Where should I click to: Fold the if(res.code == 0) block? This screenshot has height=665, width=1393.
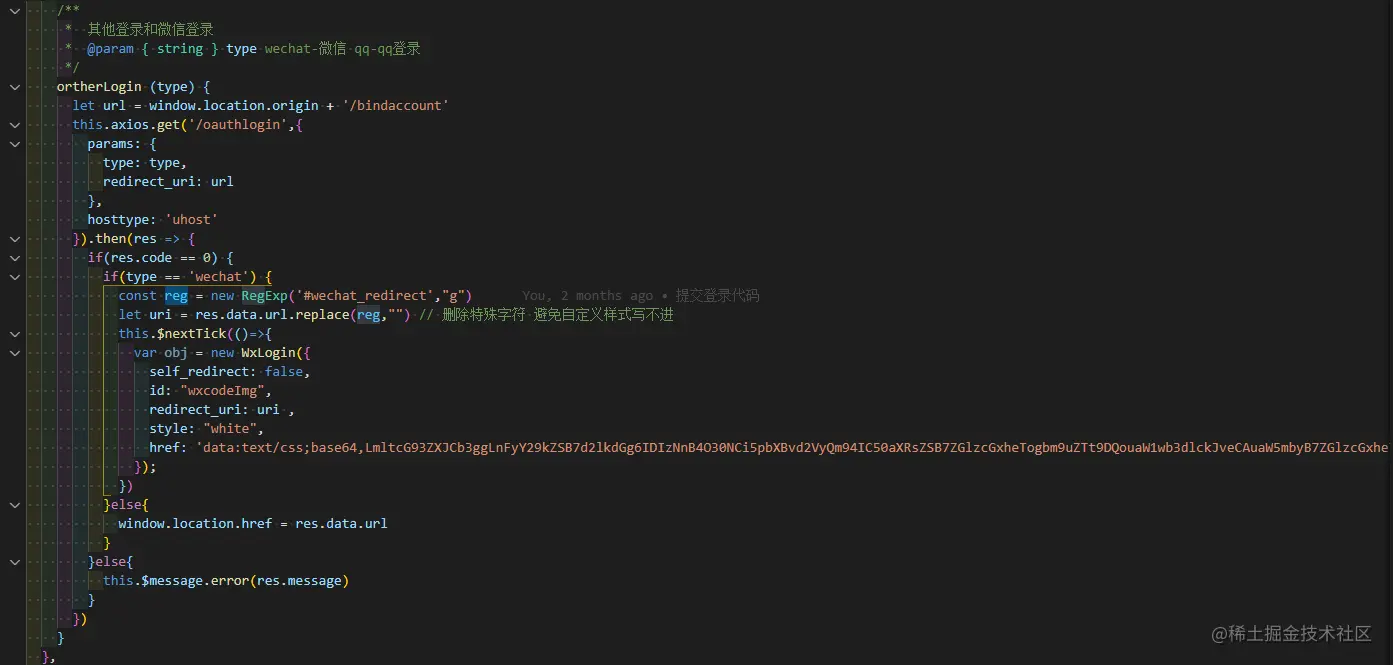tap(14, 257)
